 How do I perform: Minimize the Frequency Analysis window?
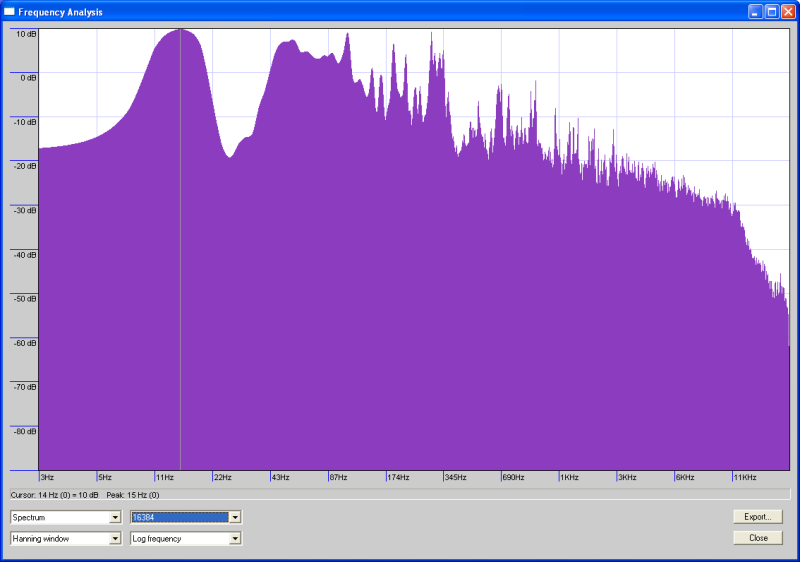[x=756, y=12]
